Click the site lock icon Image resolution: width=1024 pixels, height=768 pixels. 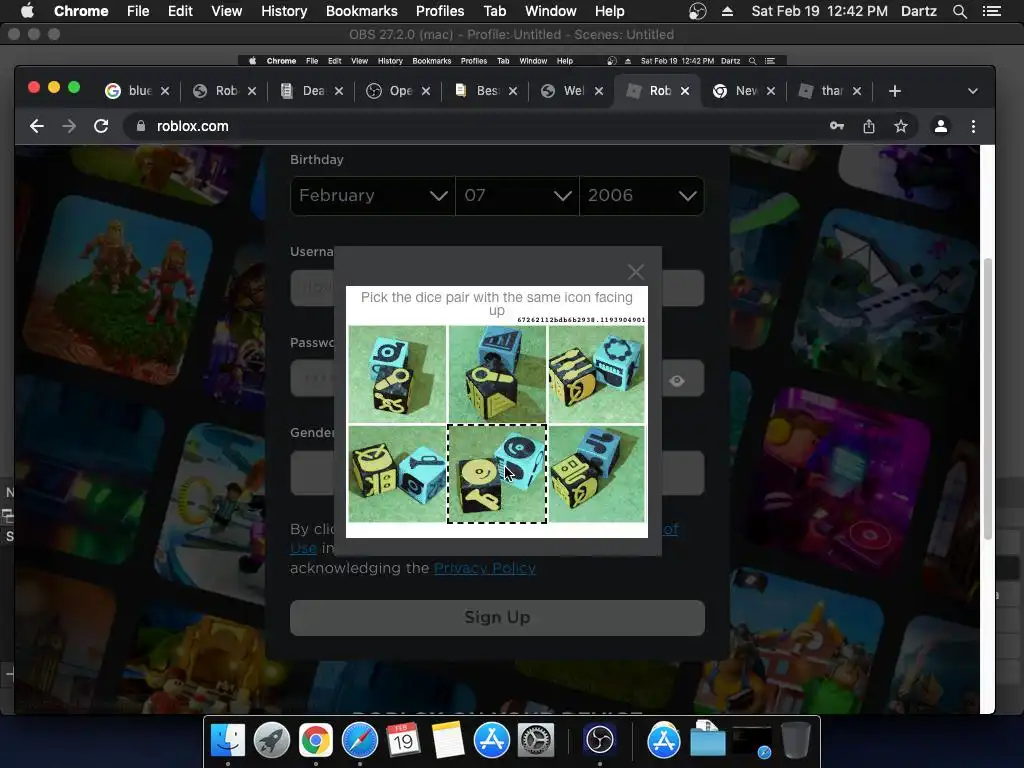coord(140,126)
